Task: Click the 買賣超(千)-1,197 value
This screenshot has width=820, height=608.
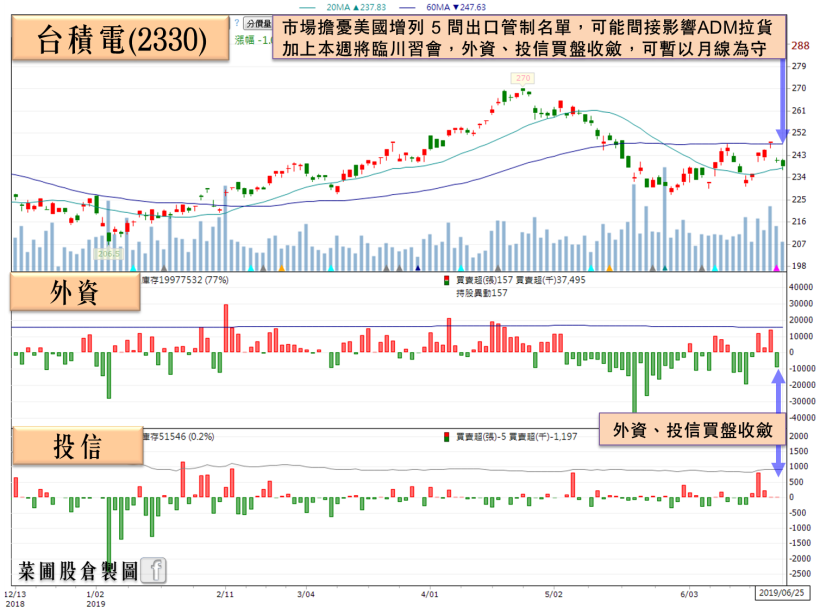Action: (543, 437)
